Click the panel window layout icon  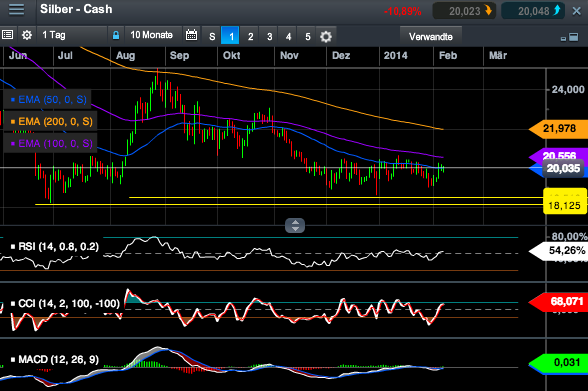pos(573,37)
